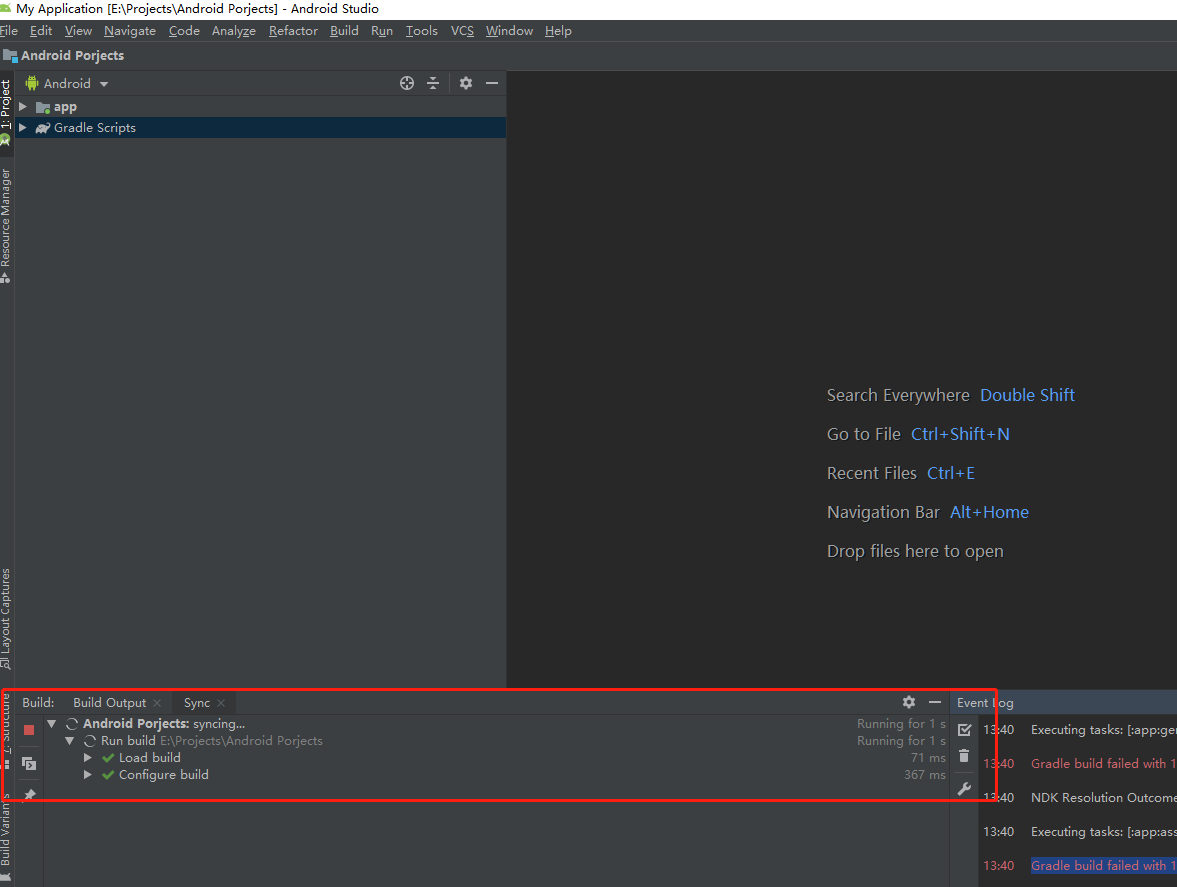Open Event Log settings wrench icon
1177x887 pixels.
965,789
